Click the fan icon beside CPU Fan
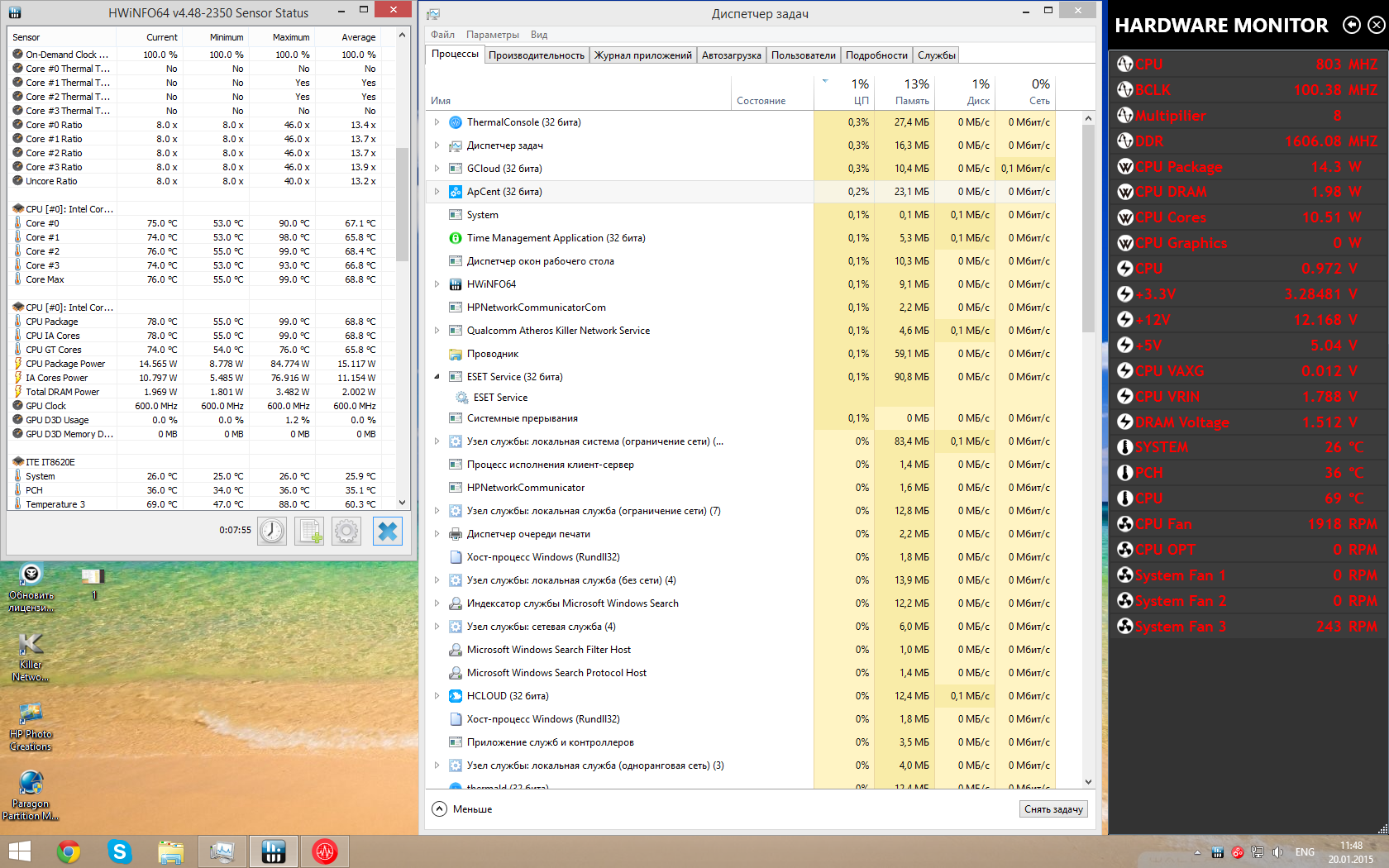The image size is (1389, 868). point(1124,523)
